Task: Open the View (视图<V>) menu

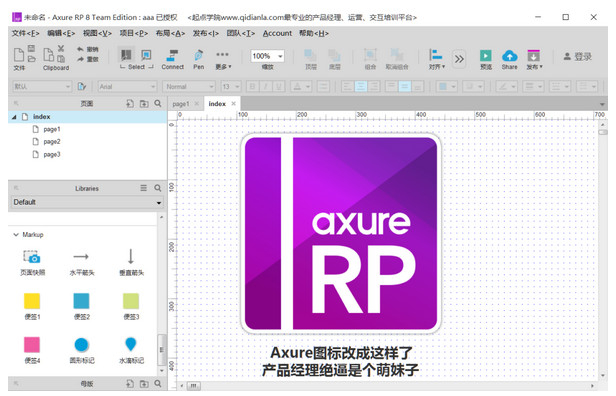Action: pos(97,33)
